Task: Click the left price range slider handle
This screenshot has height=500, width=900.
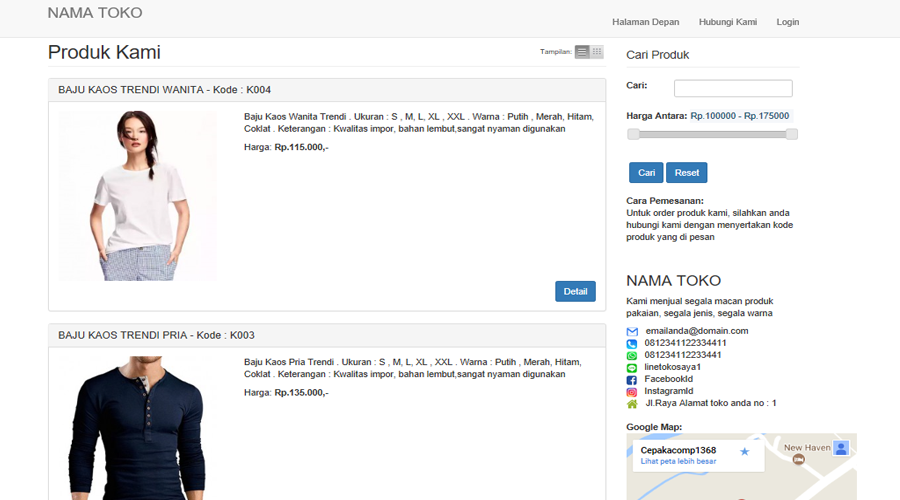Action: (x=633, y=134)
